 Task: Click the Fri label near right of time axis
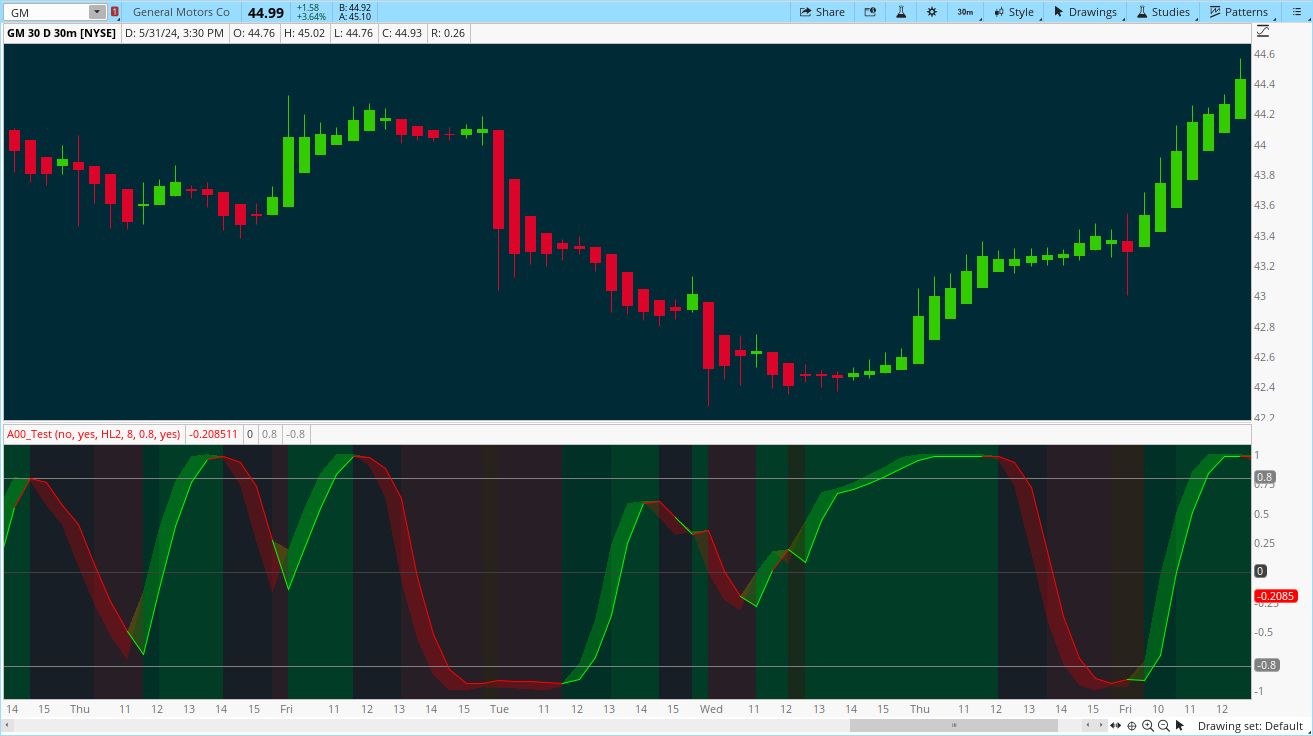1125,709
